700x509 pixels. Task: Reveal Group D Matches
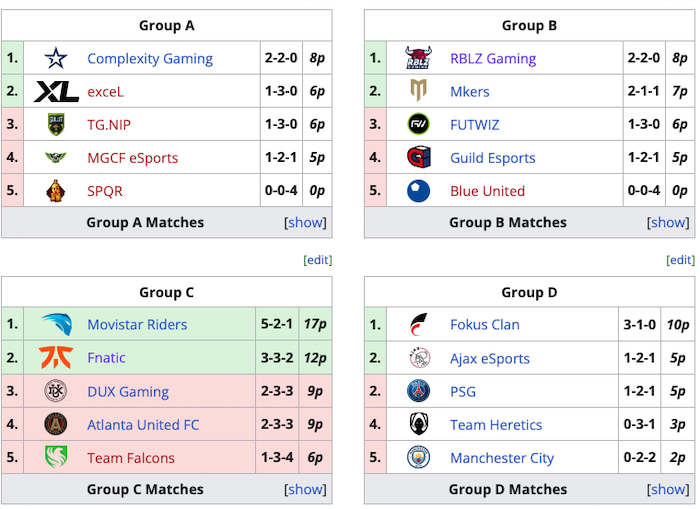pos(669,489)
